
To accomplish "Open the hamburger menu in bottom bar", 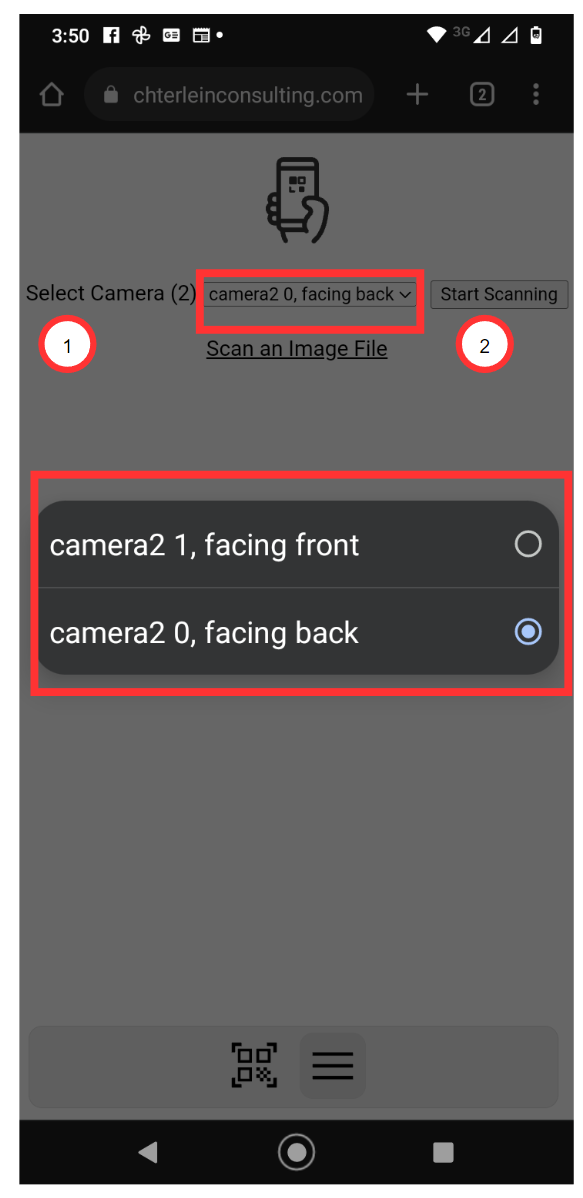I will 332,1065.
